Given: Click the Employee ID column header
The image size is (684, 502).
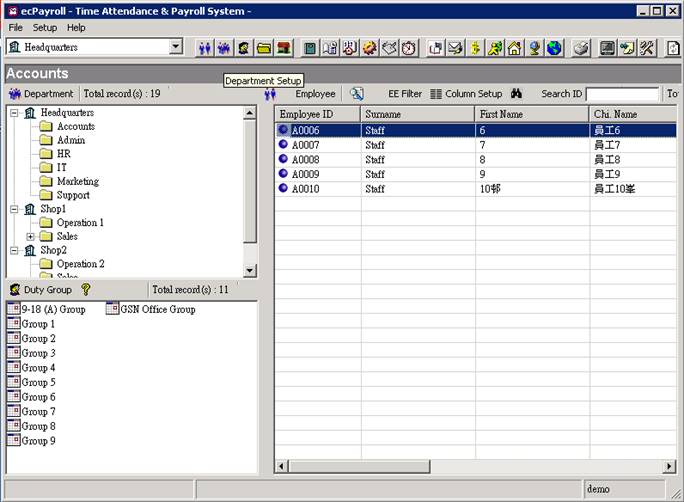Looking at the screenshot, I should (318, 114).
